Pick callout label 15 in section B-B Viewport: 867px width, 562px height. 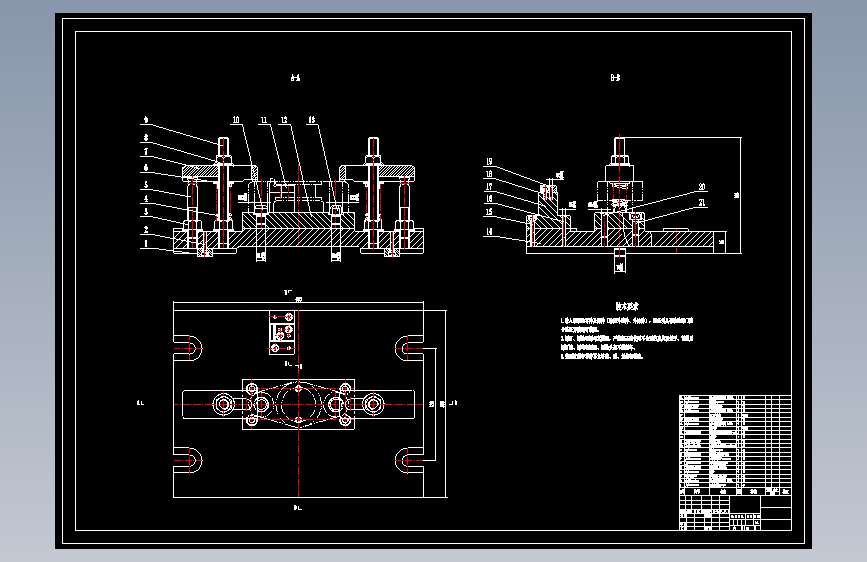489,212
